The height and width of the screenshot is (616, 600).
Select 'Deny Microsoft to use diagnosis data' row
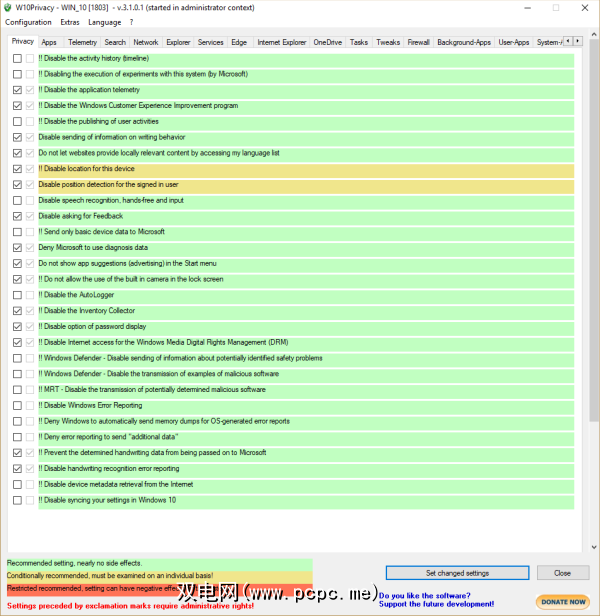coord(306,248)
